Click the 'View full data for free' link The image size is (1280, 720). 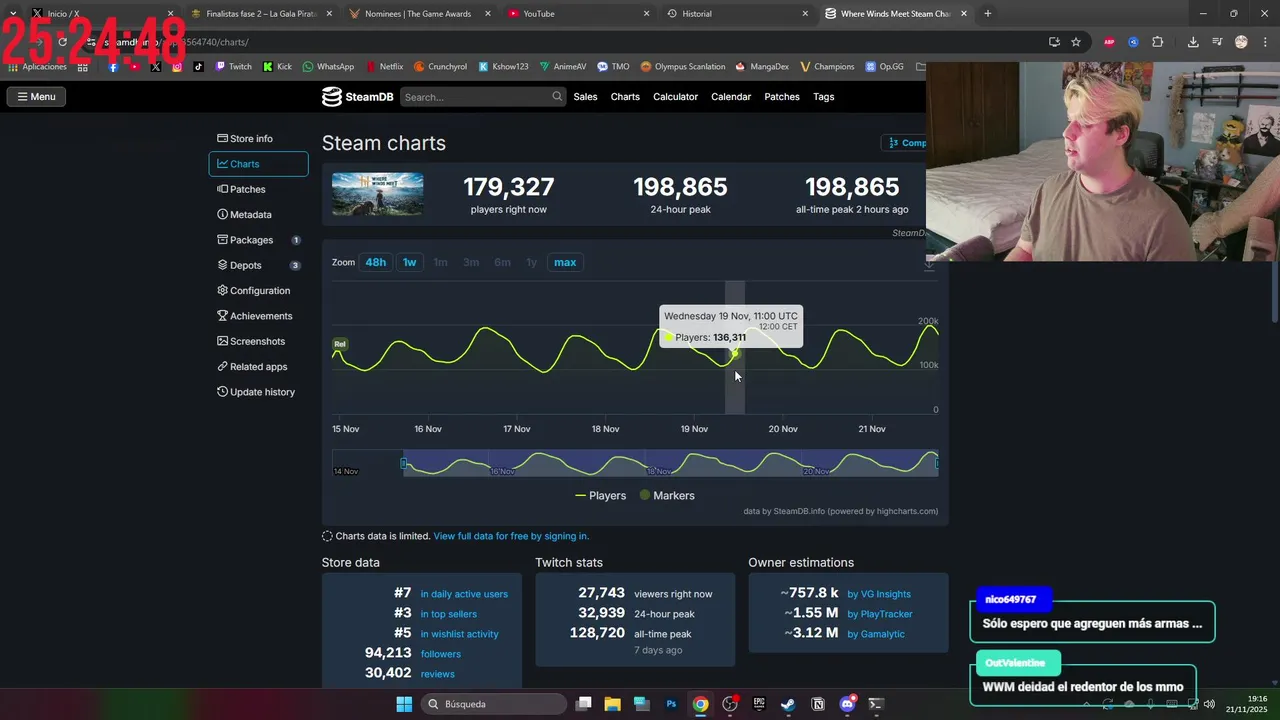coord(511,537)
